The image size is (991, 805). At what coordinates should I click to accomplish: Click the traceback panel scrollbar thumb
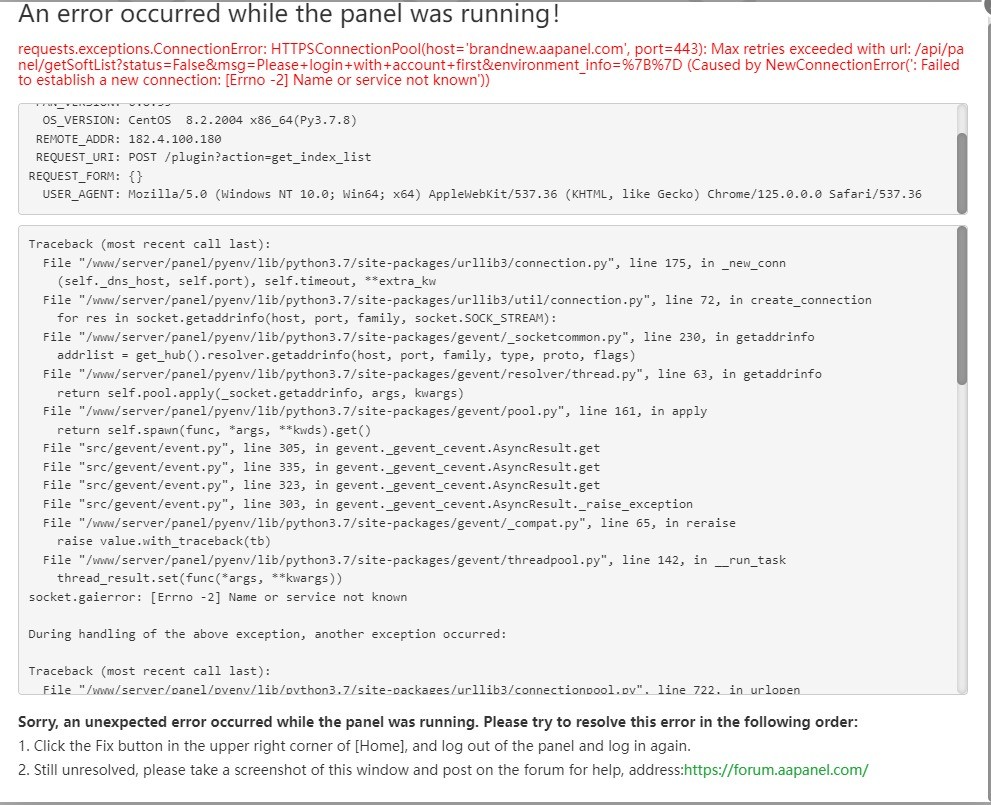click(962, 305)
